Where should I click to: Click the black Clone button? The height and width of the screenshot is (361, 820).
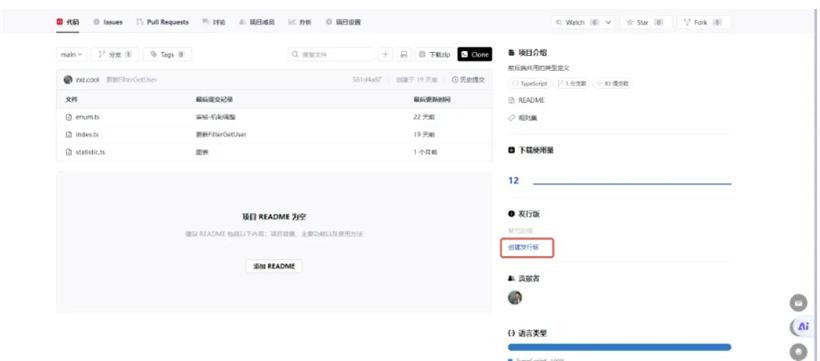[475, 54]
